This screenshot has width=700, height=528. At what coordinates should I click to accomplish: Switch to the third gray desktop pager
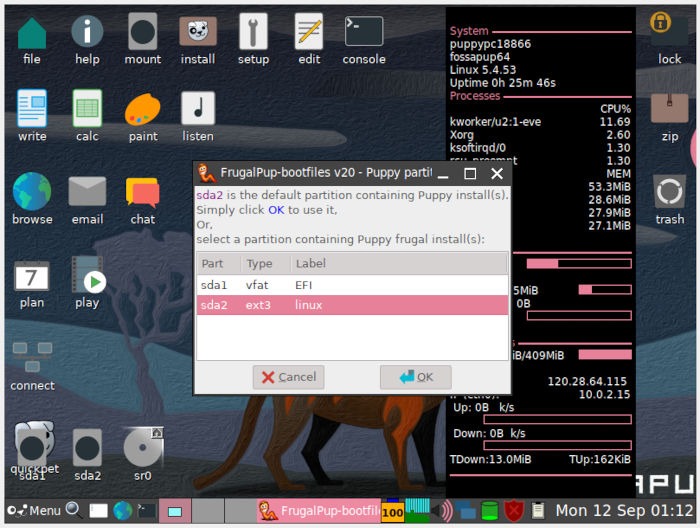coord(240,511)
